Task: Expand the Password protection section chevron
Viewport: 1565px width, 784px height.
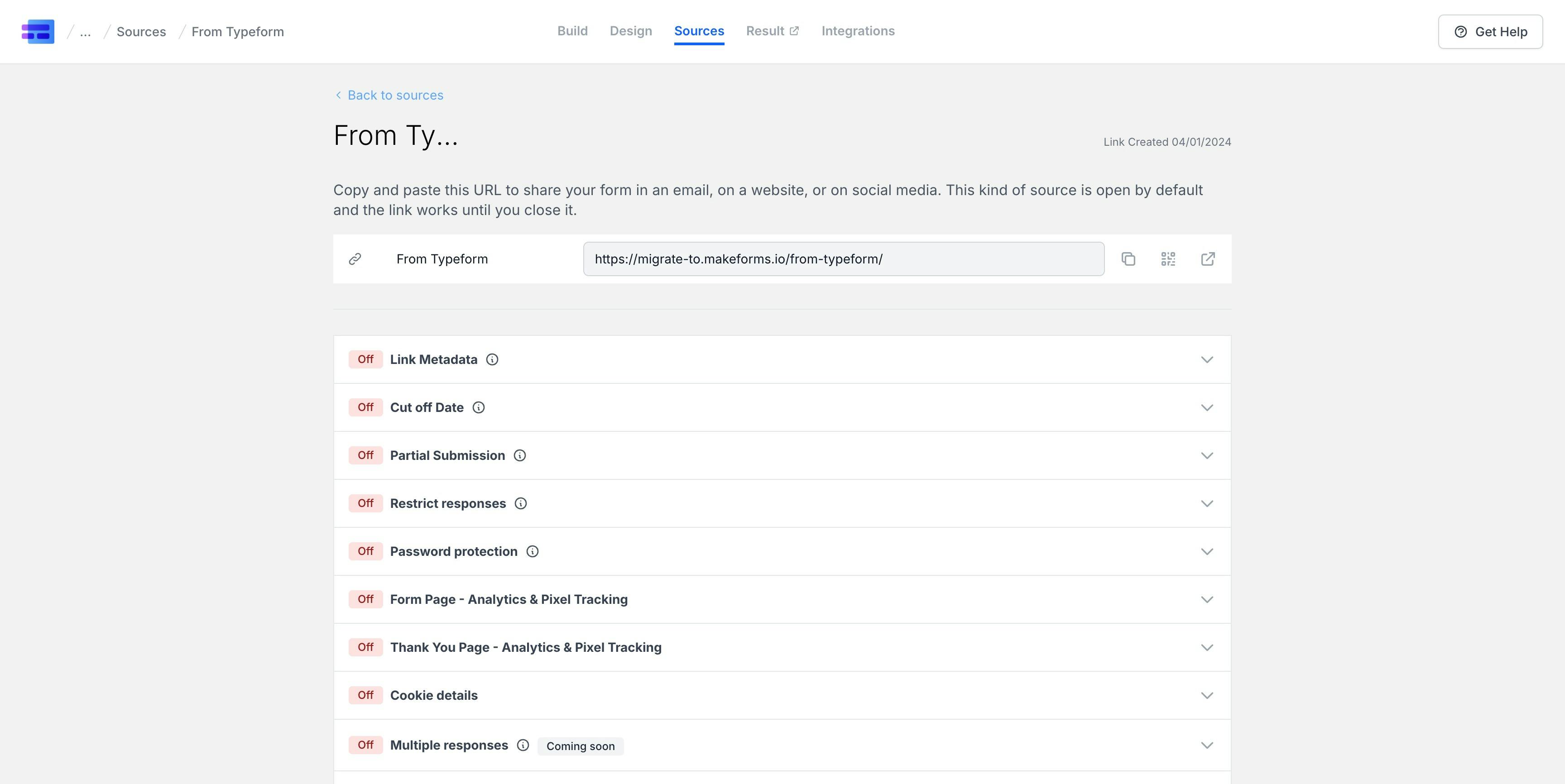Action: point(1207,551)
